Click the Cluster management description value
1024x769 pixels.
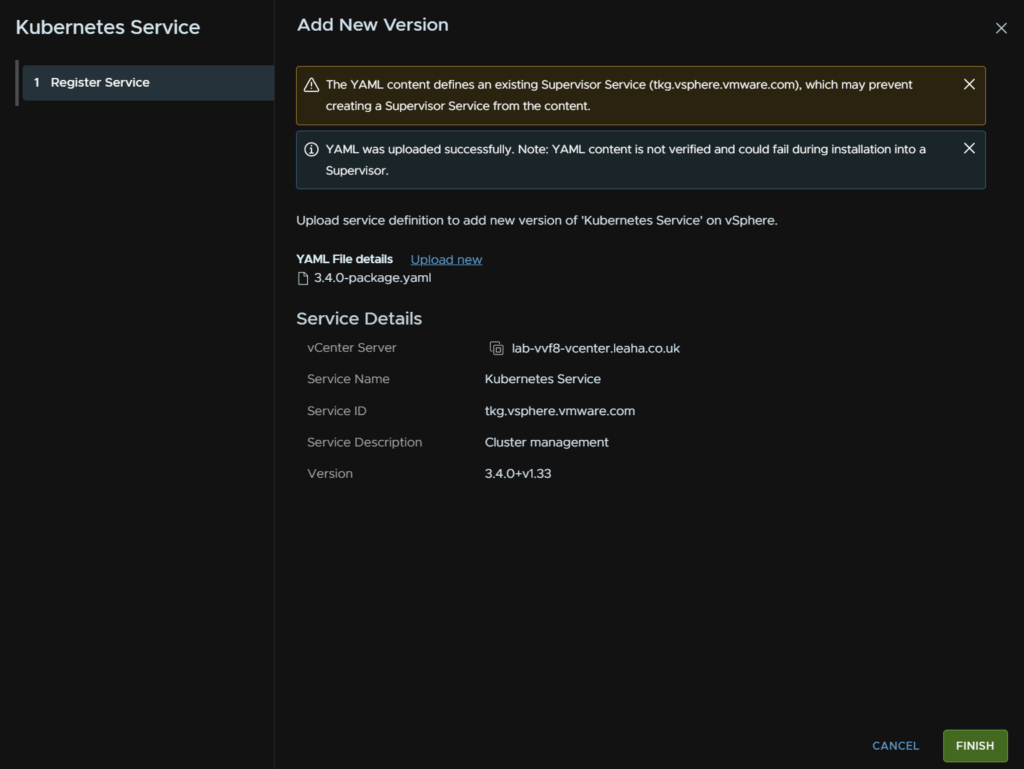547,442
